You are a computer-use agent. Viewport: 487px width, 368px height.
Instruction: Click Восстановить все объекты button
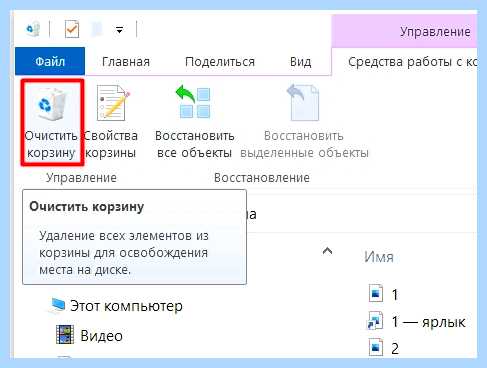pyautogui.click(x=194, y=122)
